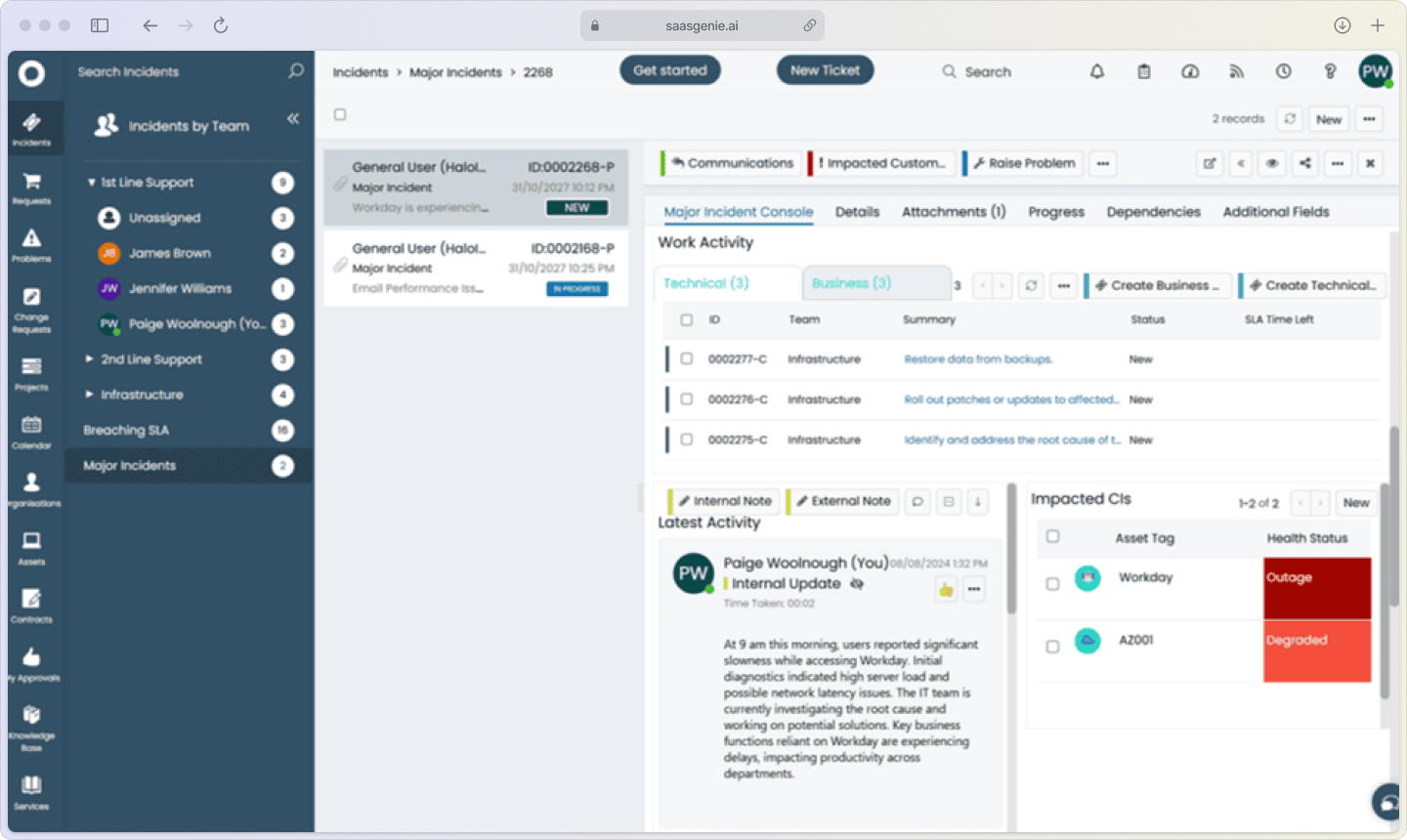Open the Additional Fields tab
Viewport: 1407px width, 840px height.
[x=1276, y=212]
